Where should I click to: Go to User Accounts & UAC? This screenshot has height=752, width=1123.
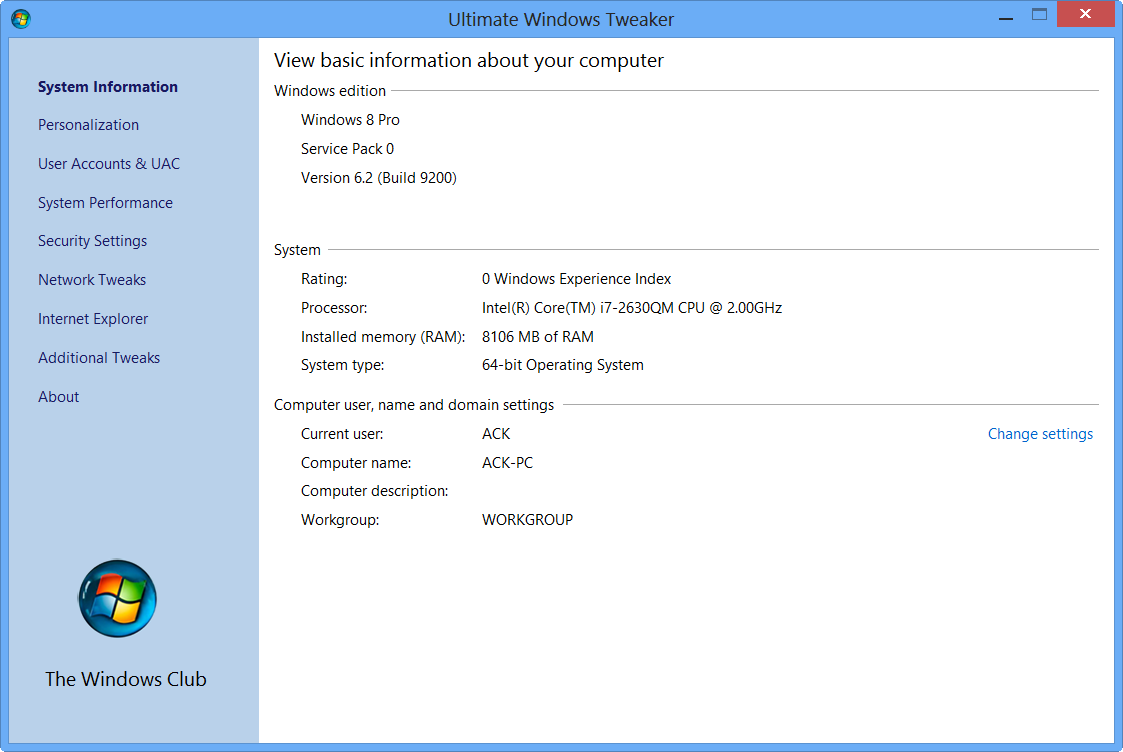109,163
